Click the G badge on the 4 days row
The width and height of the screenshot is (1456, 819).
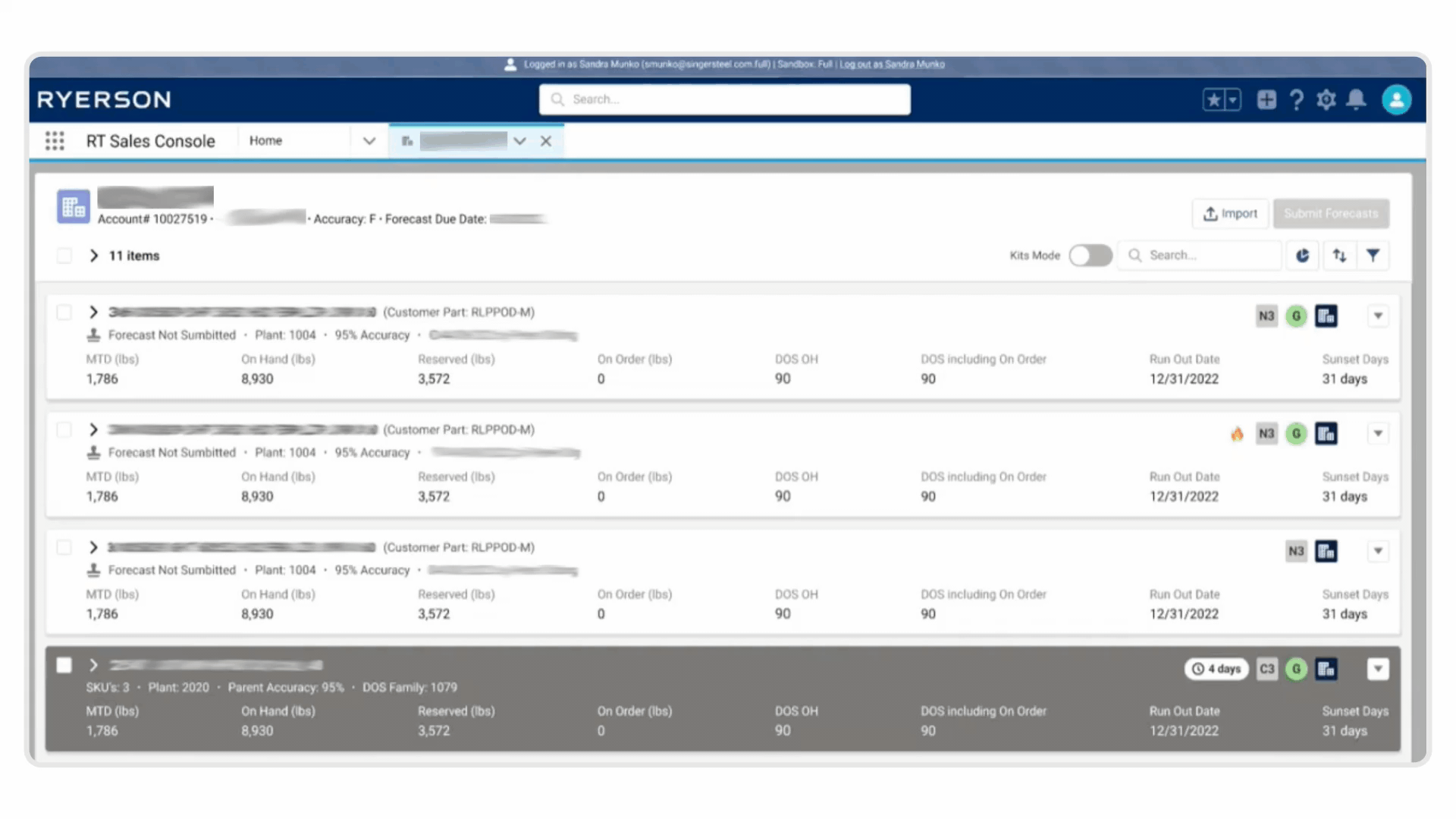click(1296, 669)
